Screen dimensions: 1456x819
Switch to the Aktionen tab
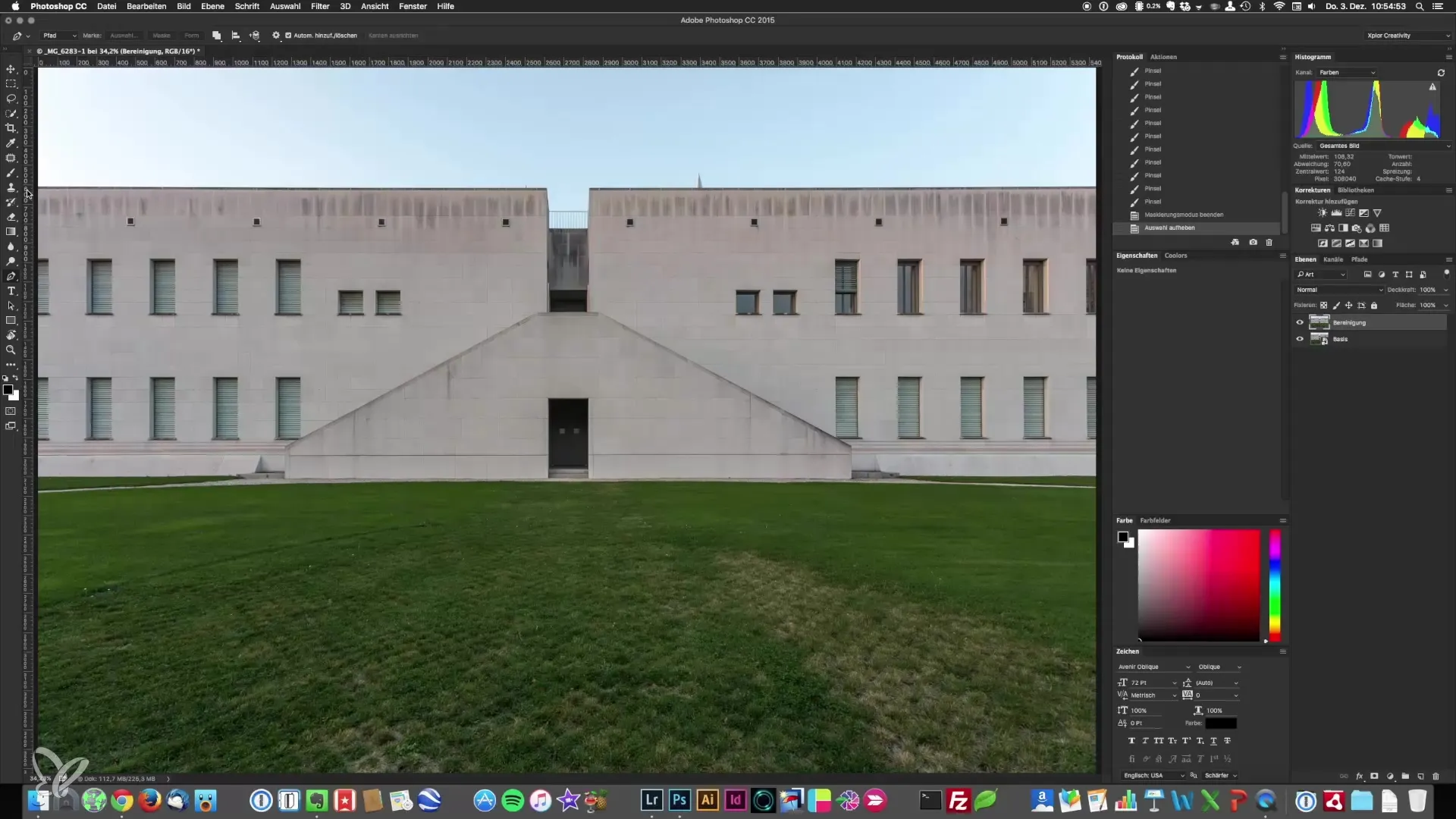pyautogui.click(x=1163, y=57)
